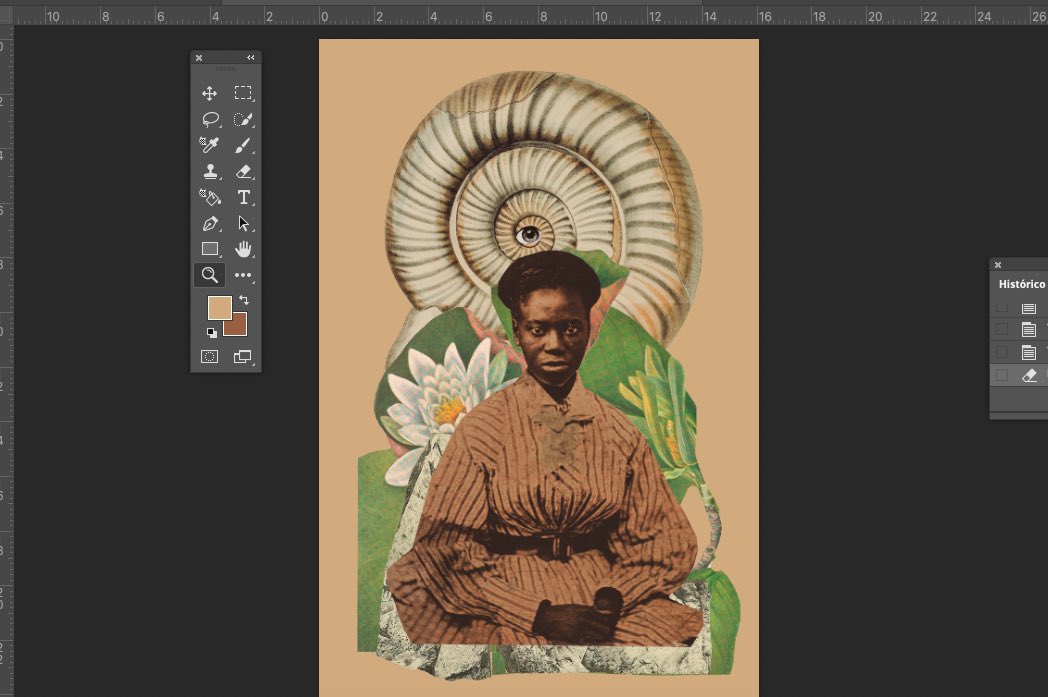1048x697 pixels.
Task: Open the three-dots Edit Toolbar menu
Action: (243, 275)
